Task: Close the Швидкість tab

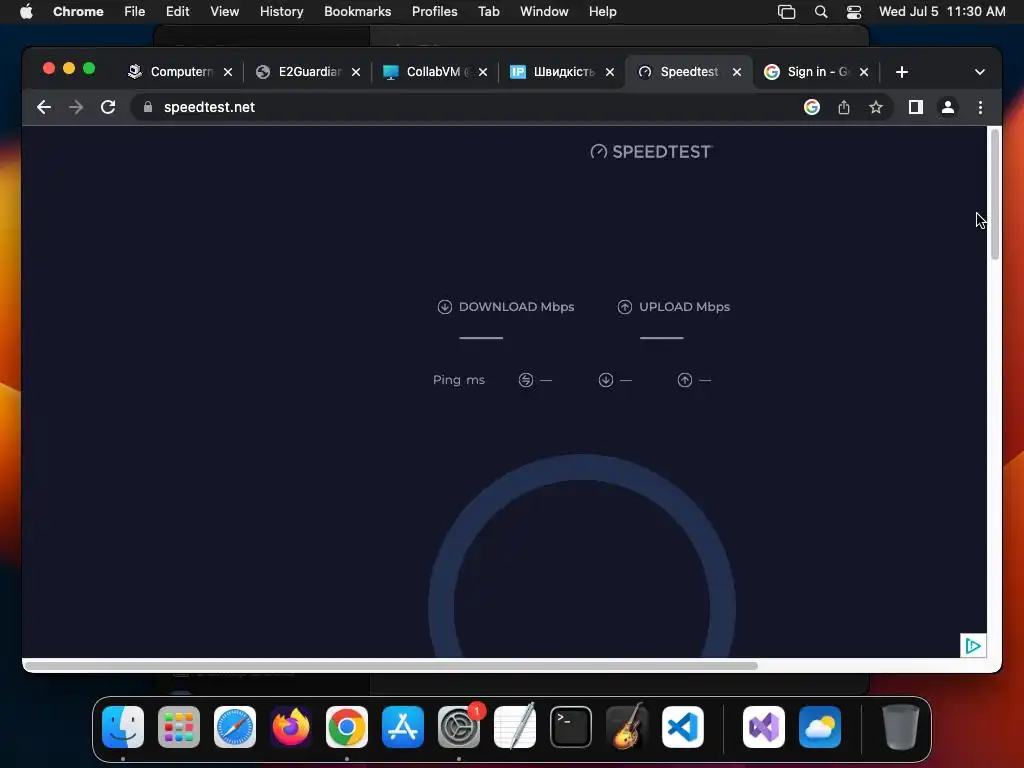Action: pos(610,72)
